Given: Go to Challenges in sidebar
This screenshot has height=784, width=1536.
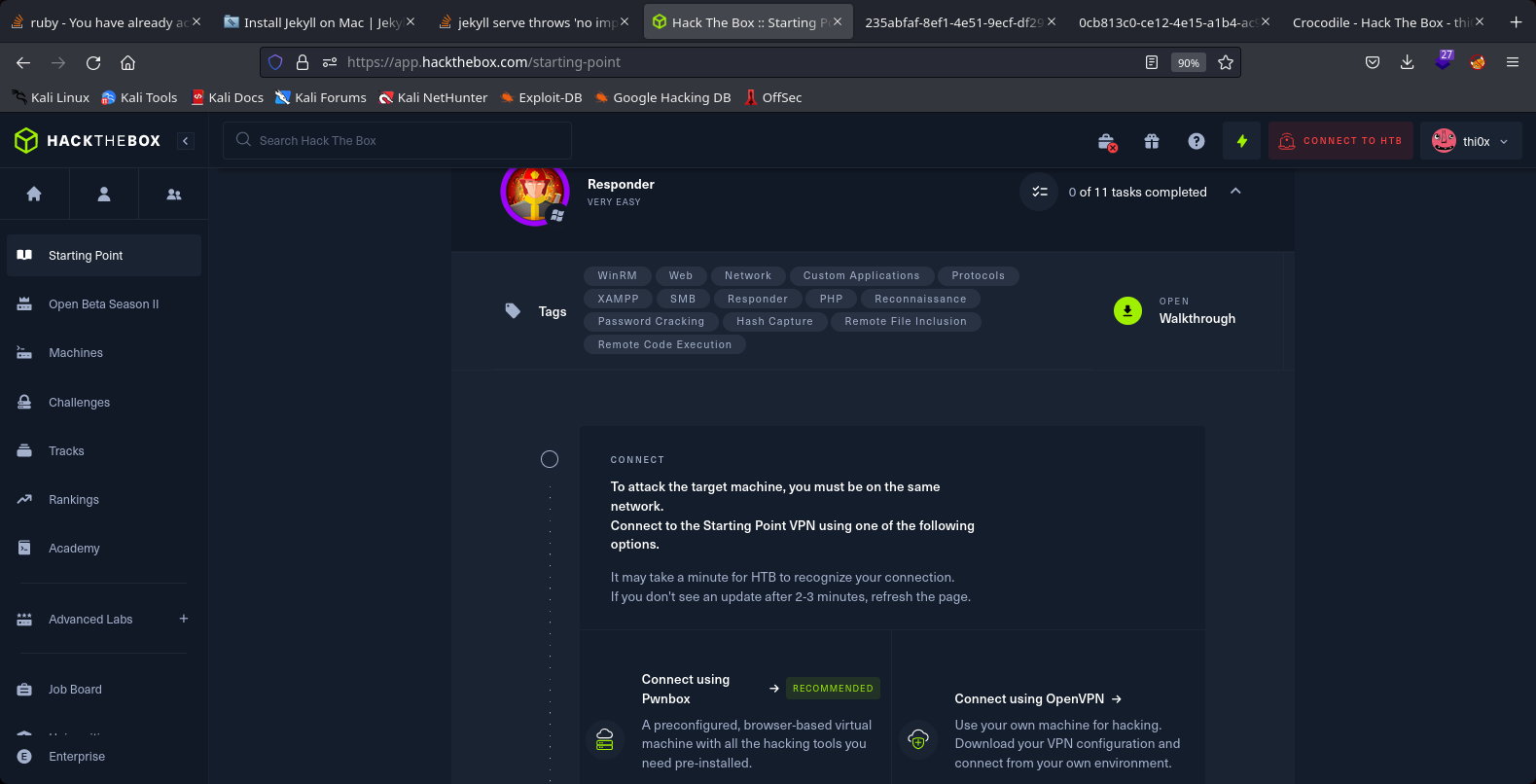Looking at the screenshot, I should (x=104, y=402).
